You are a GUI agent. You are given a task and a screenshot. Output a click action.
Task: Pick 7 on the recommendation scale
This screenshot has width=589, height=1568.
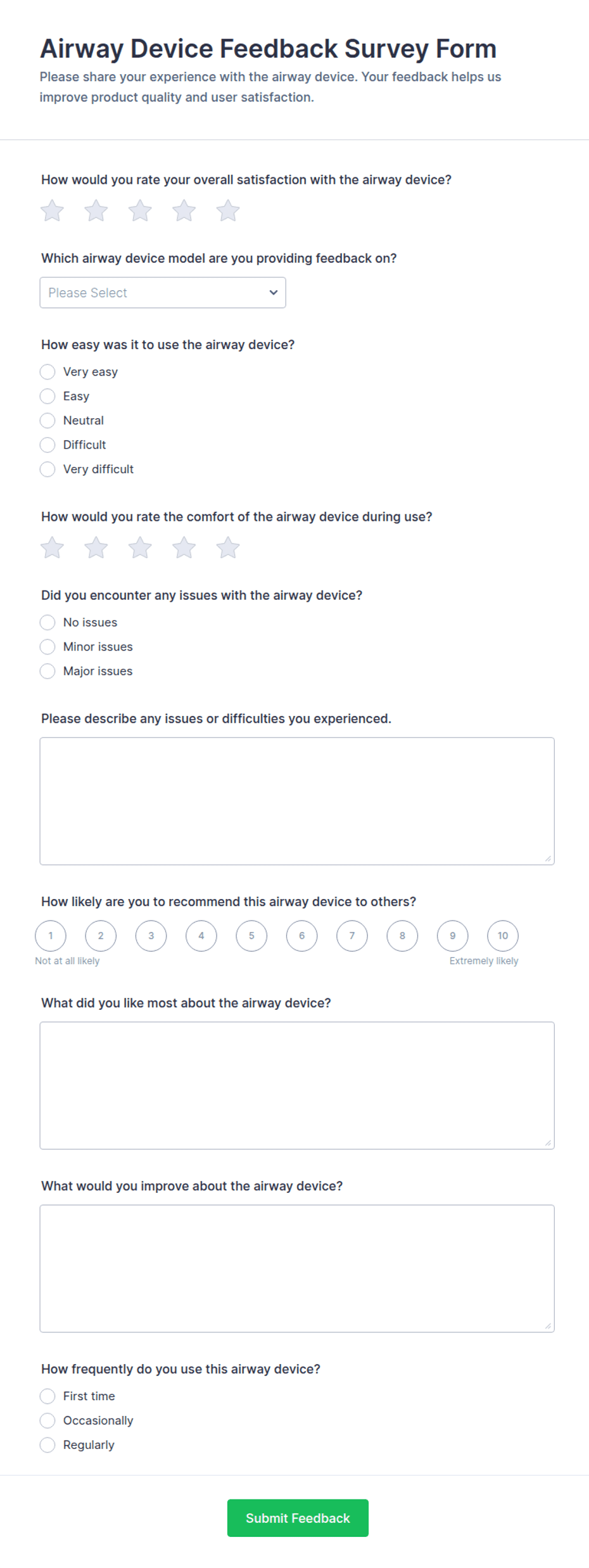click(x=352, y=936)
